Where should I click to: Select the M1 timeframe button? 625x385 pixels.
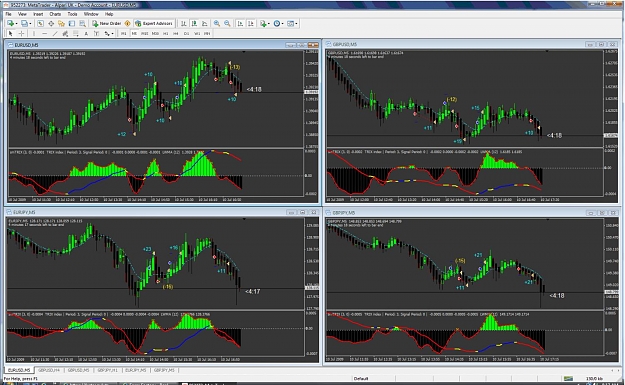(x=124, y=34)
